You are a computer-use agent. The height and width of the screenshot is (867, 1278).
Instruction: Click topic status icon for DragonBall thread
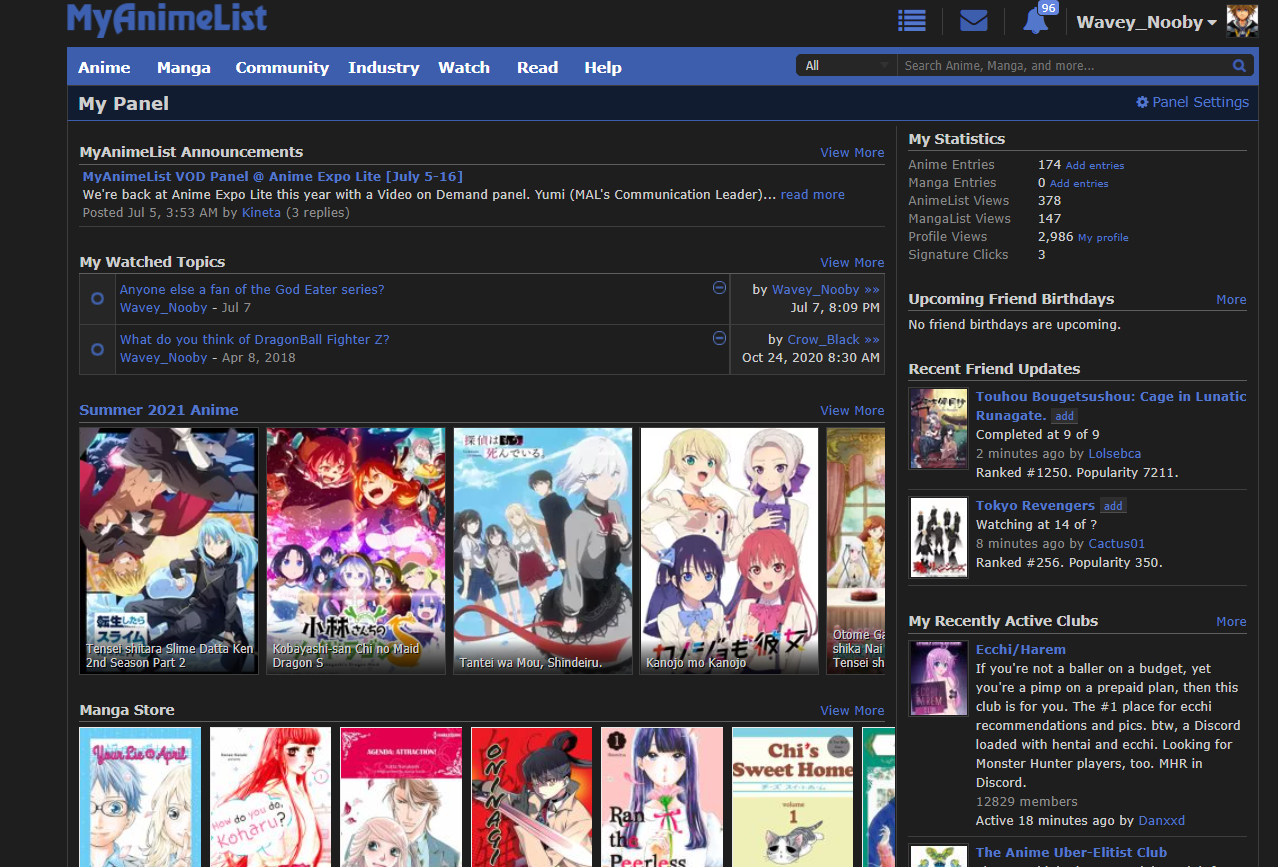(x=97, y=349)
